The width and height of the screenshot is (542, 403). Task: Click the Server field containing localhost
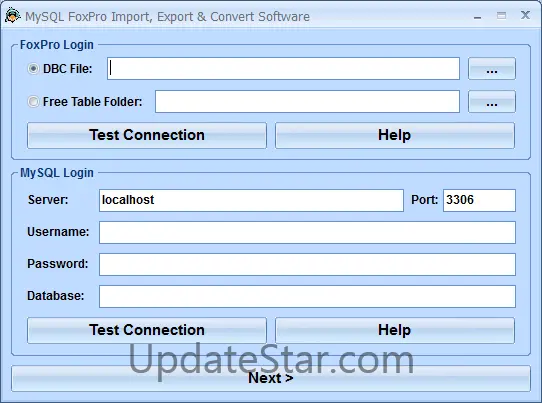tap(251, 200)
